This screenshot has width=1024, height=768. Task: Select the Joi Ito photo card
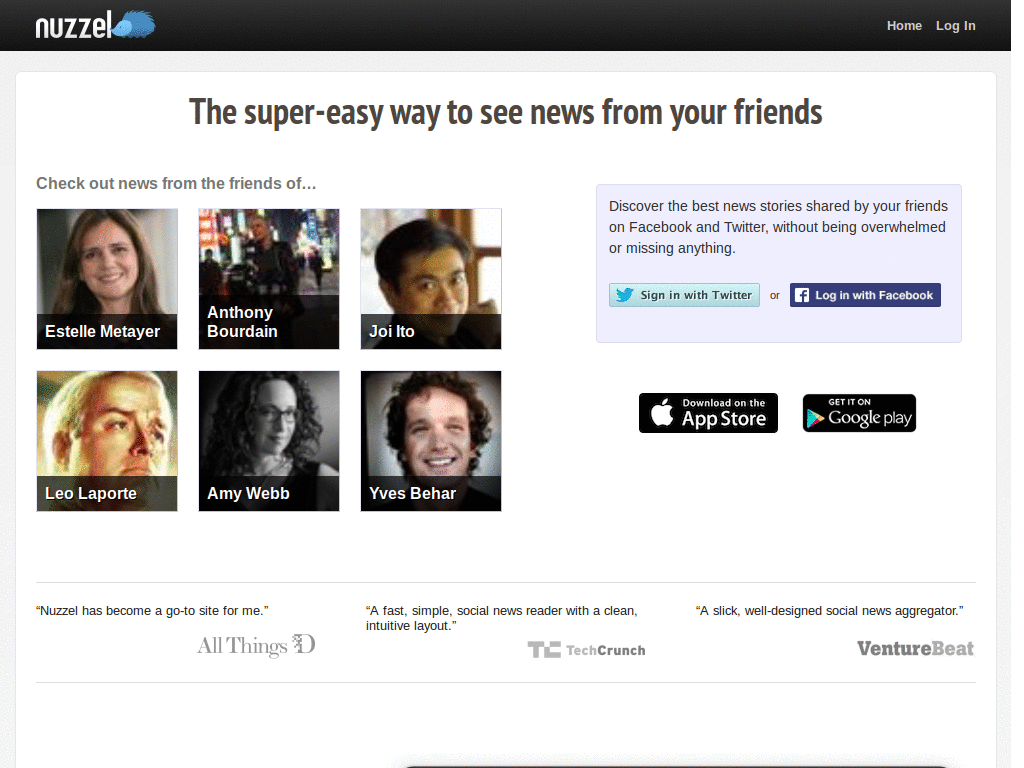point(431,279)
